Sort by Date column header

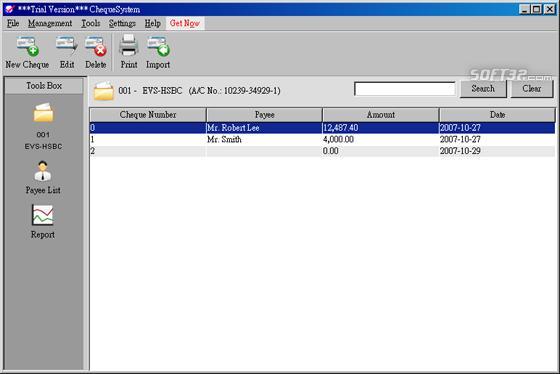(x=497, y=115)
